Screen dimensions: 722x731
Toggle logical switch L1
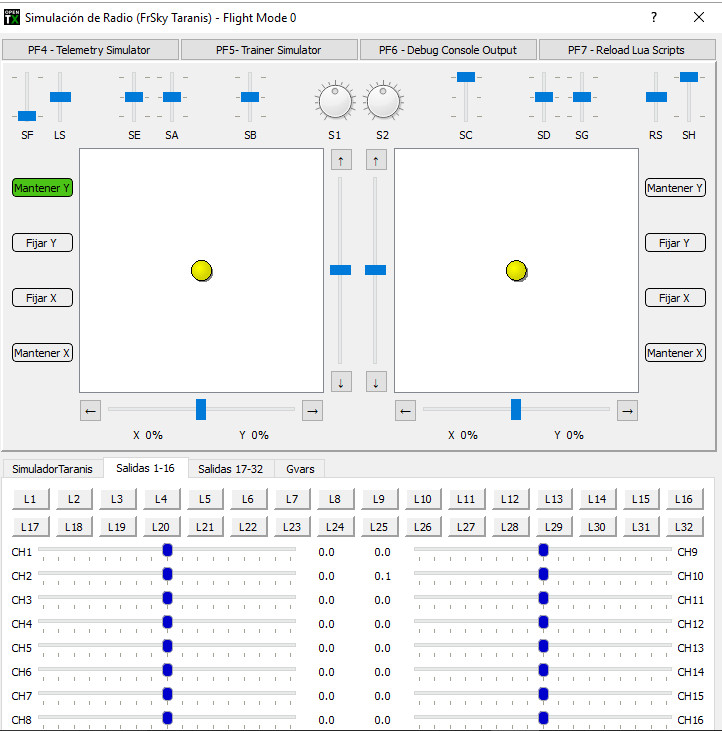pyautogui.click(x=30, y=499)
